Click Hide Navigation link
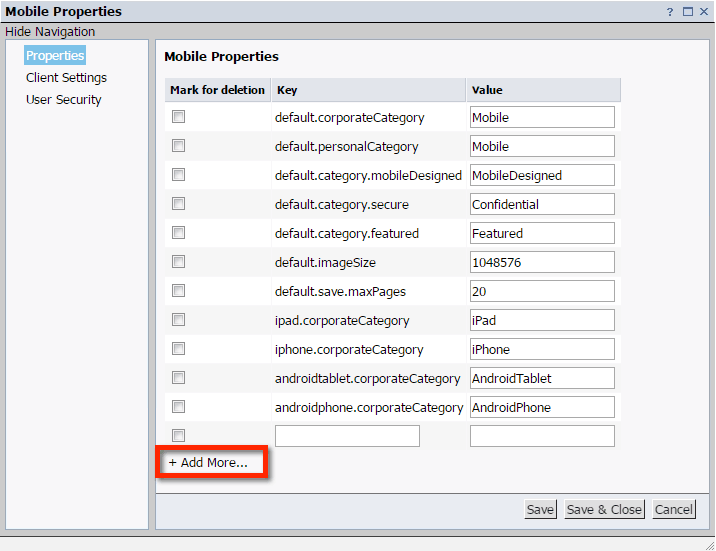The image size is (716, 551). [x=50, y=32]
